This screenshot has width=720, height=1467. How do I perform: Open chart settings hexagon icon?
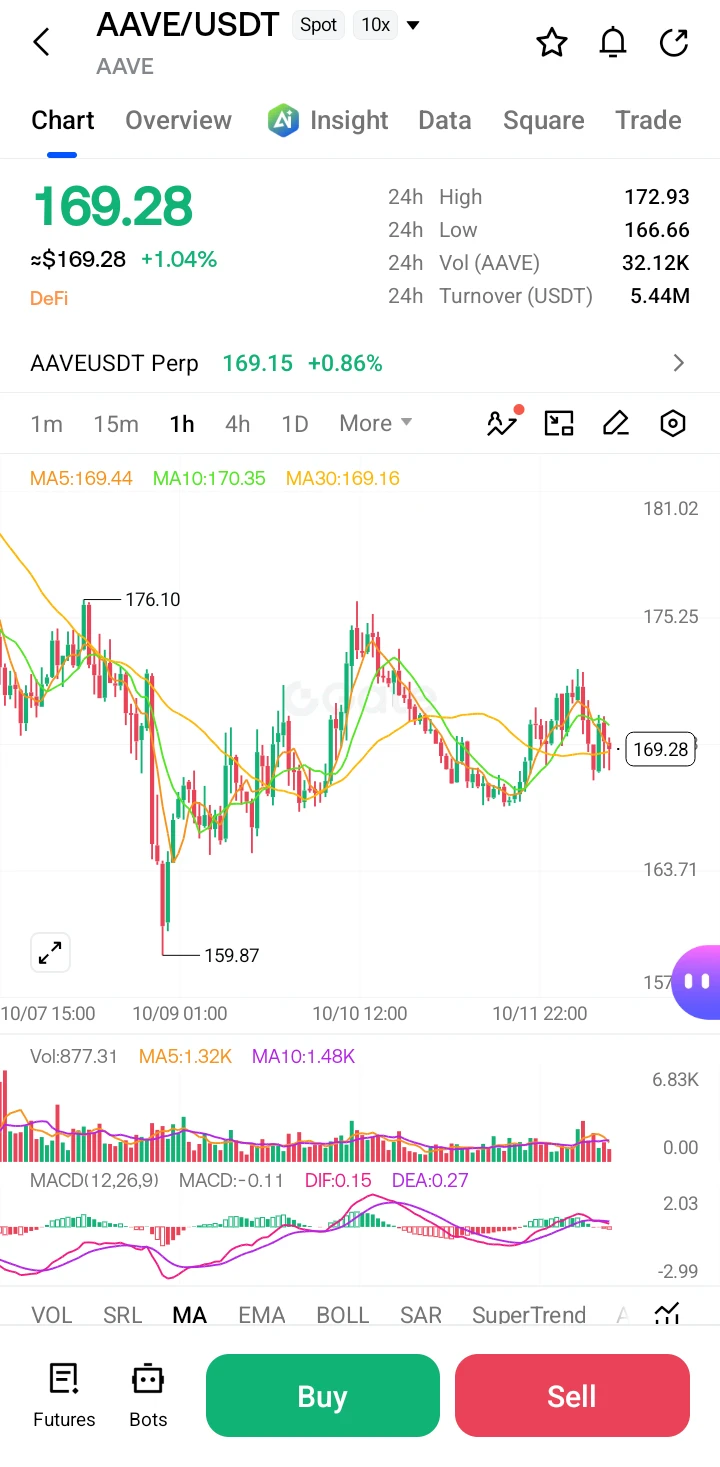(673, 423)
